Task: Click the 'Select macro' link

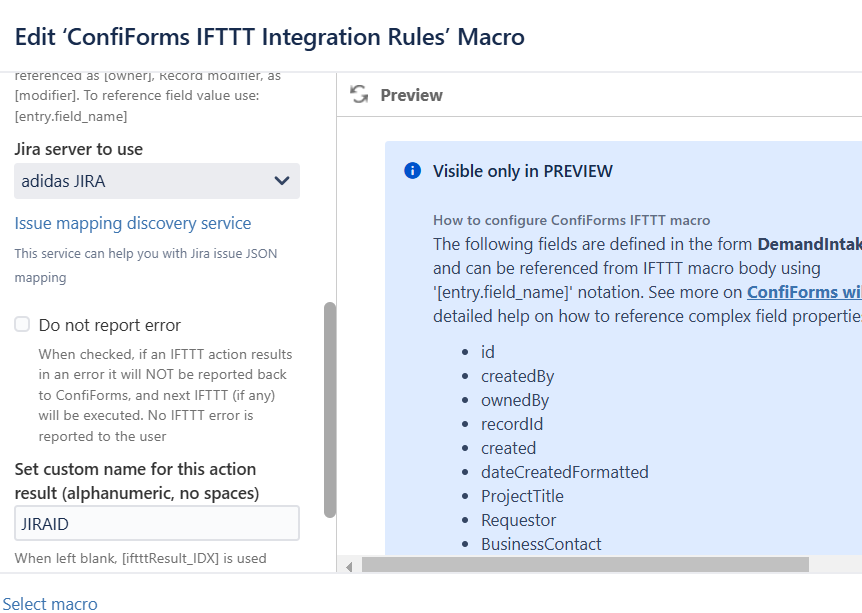Action: (x=49, y=603)
